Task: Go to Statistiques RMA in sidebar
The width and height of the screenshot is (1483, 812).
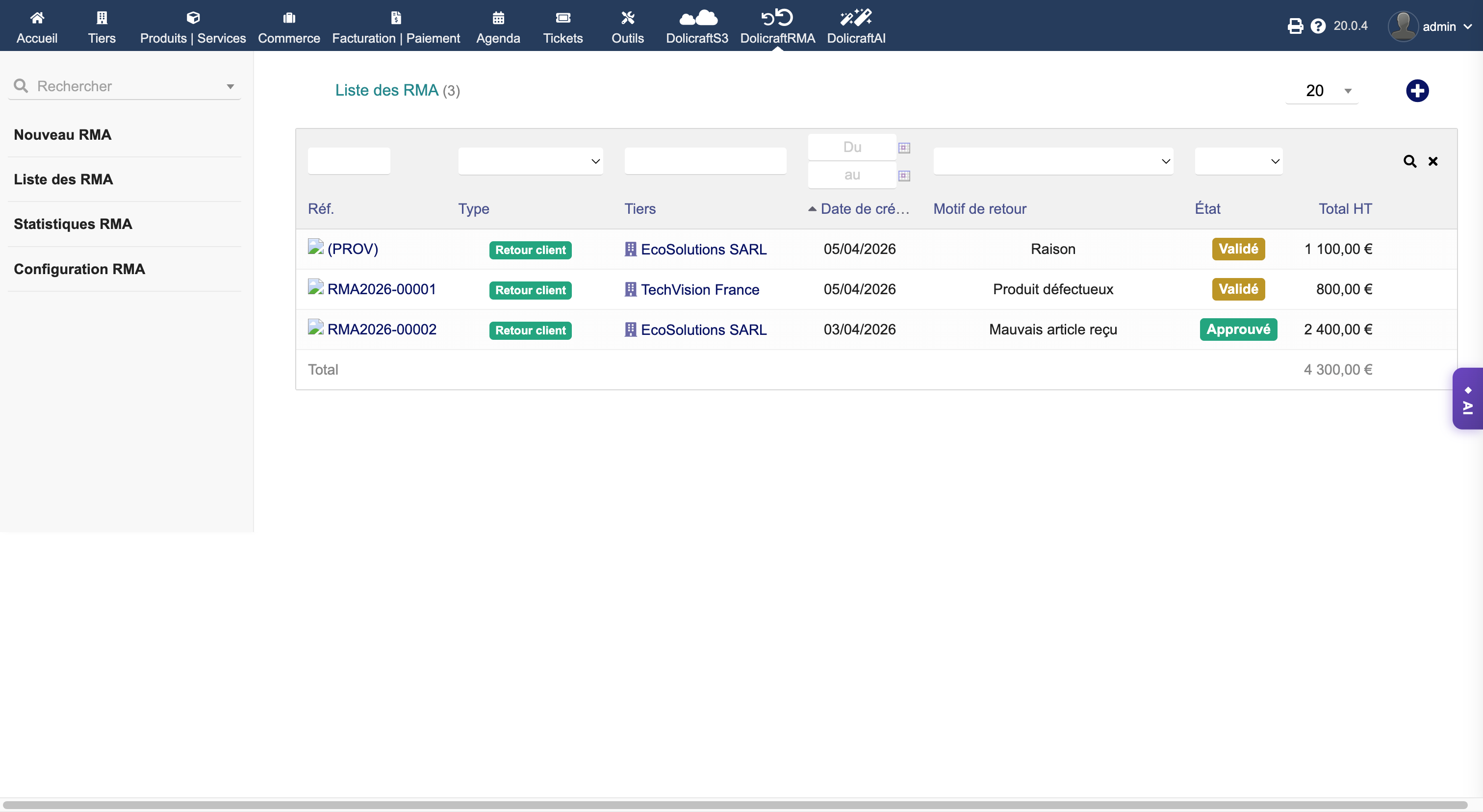Action: [73, 224]
